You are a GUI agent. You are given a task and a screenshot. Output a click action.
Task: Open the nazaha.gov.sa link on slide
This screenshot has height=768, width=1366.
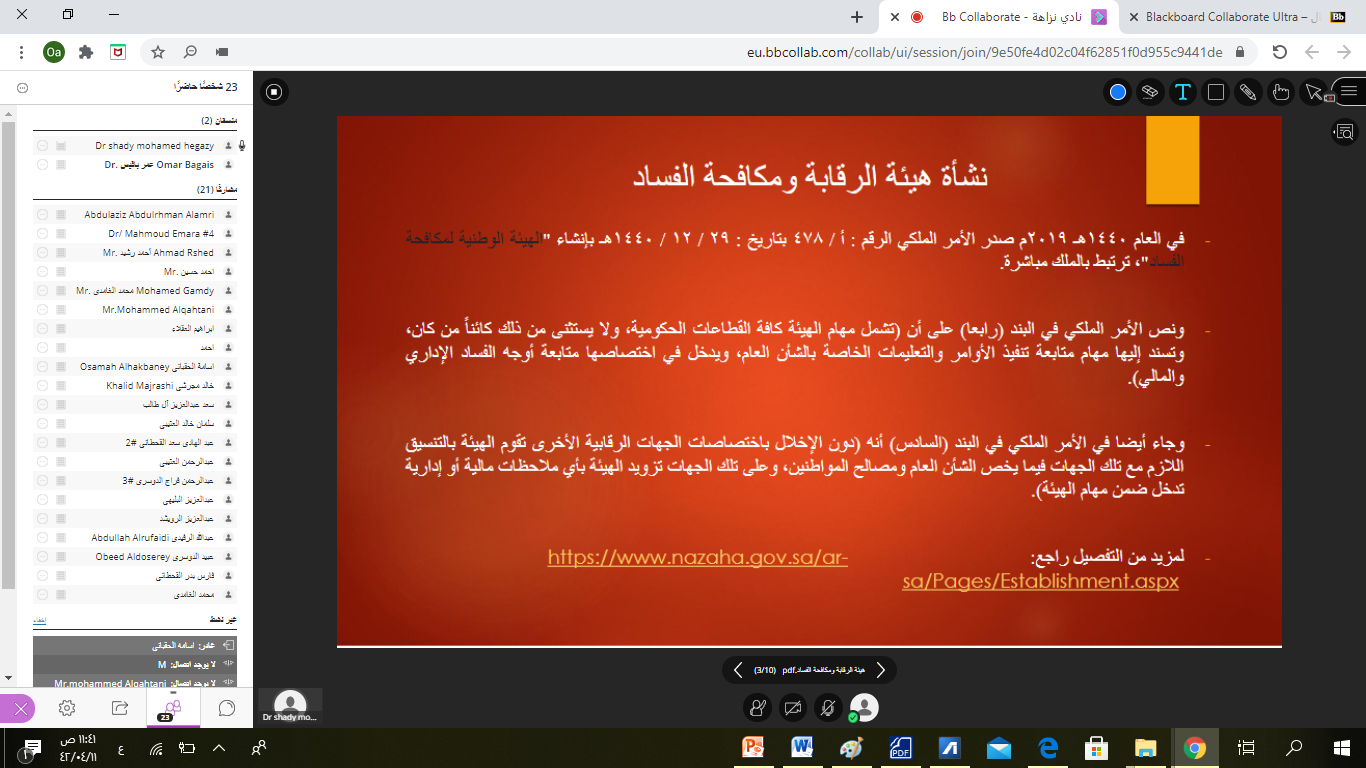click(x=697, y=557)
